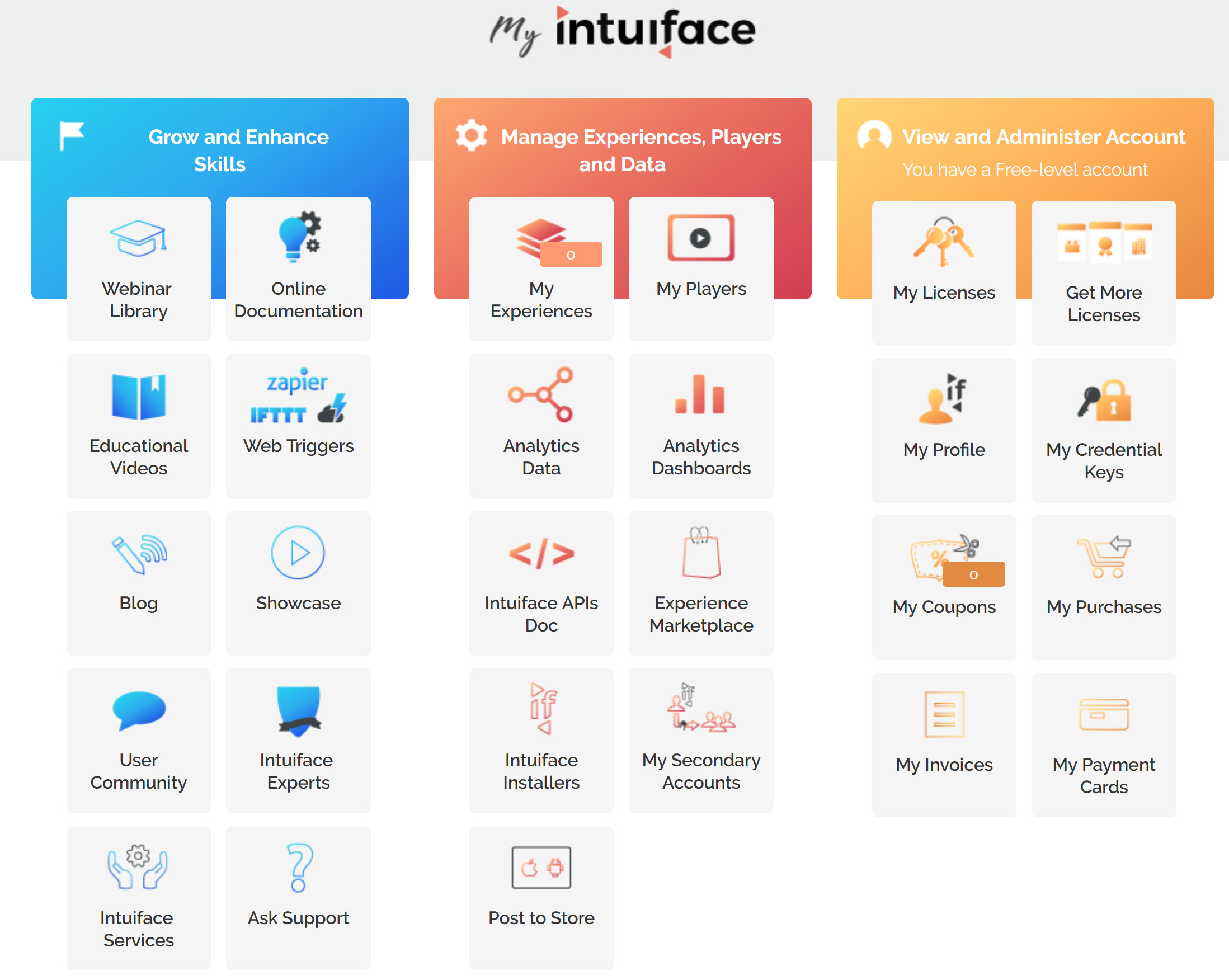
Task: Click the Get More Licenses label
Action: (1103, 303)
